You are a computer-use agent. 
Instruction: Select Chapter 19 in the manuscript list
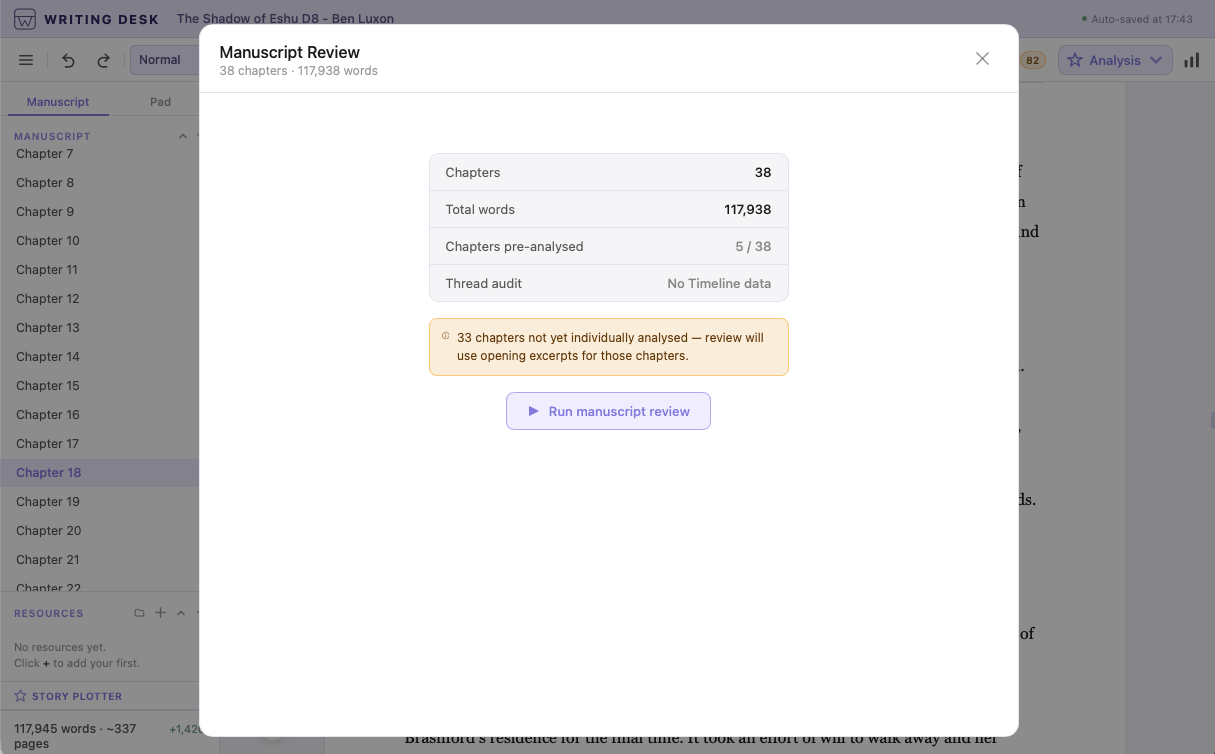[x=100, y=502]
